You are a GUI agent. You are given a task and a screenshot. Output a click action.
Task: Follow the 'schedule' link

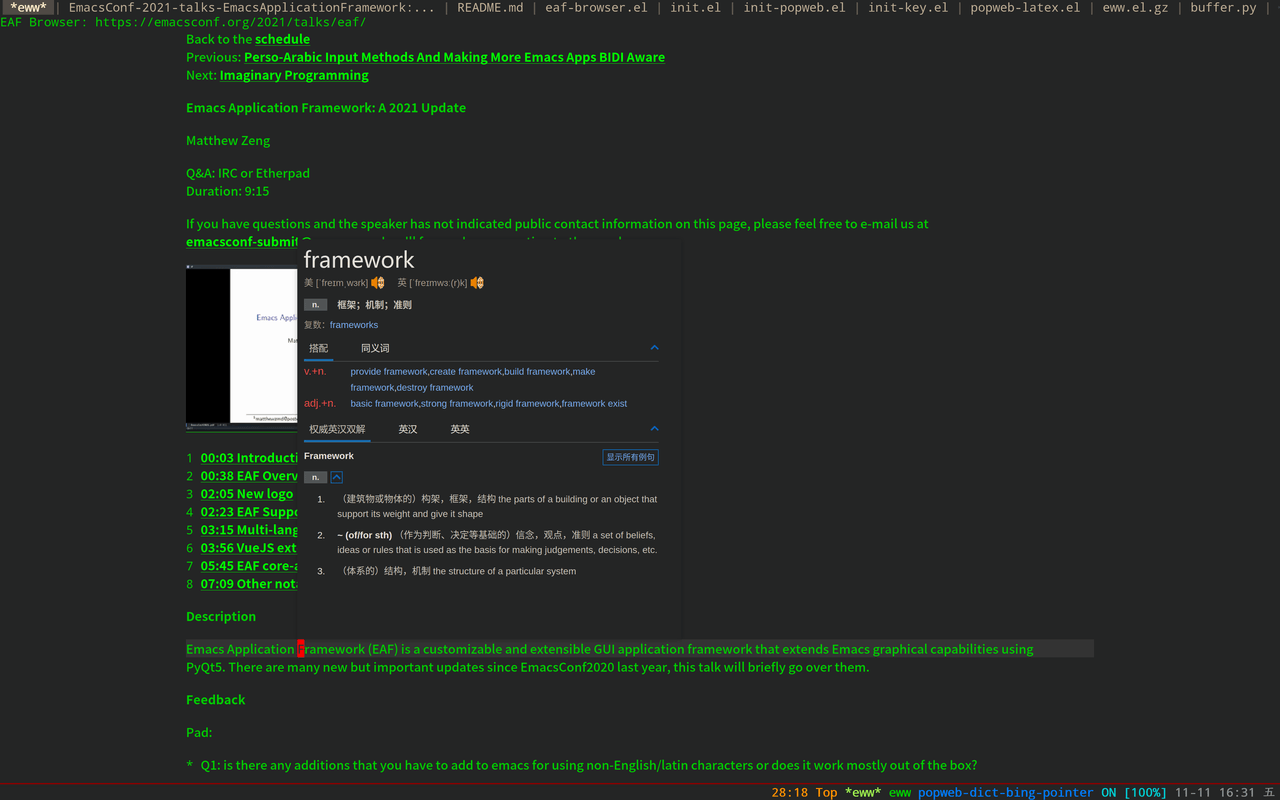click(282, 39)
